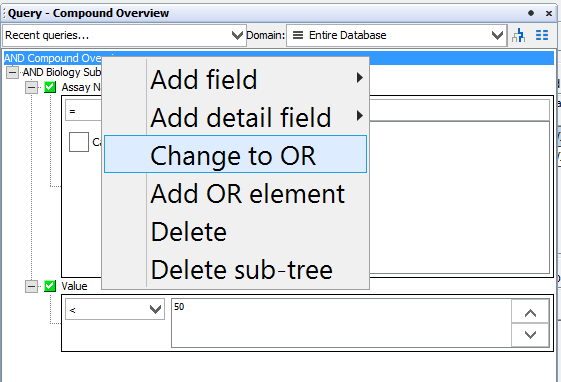Open the less-than operator dropdown

pyautogui.click(x=115, y=309)
